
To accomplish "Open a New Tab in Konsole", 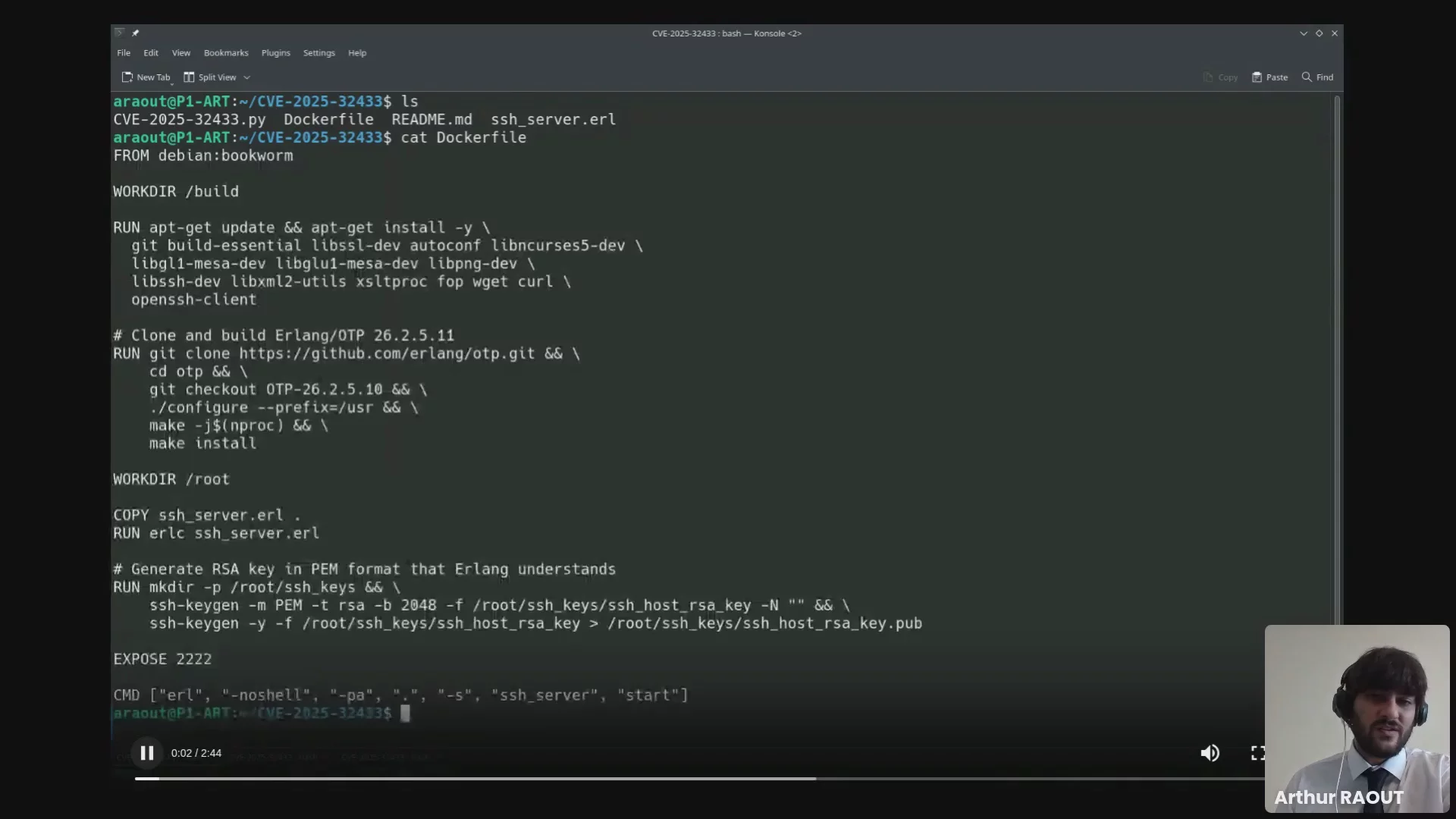I will 146,77.
